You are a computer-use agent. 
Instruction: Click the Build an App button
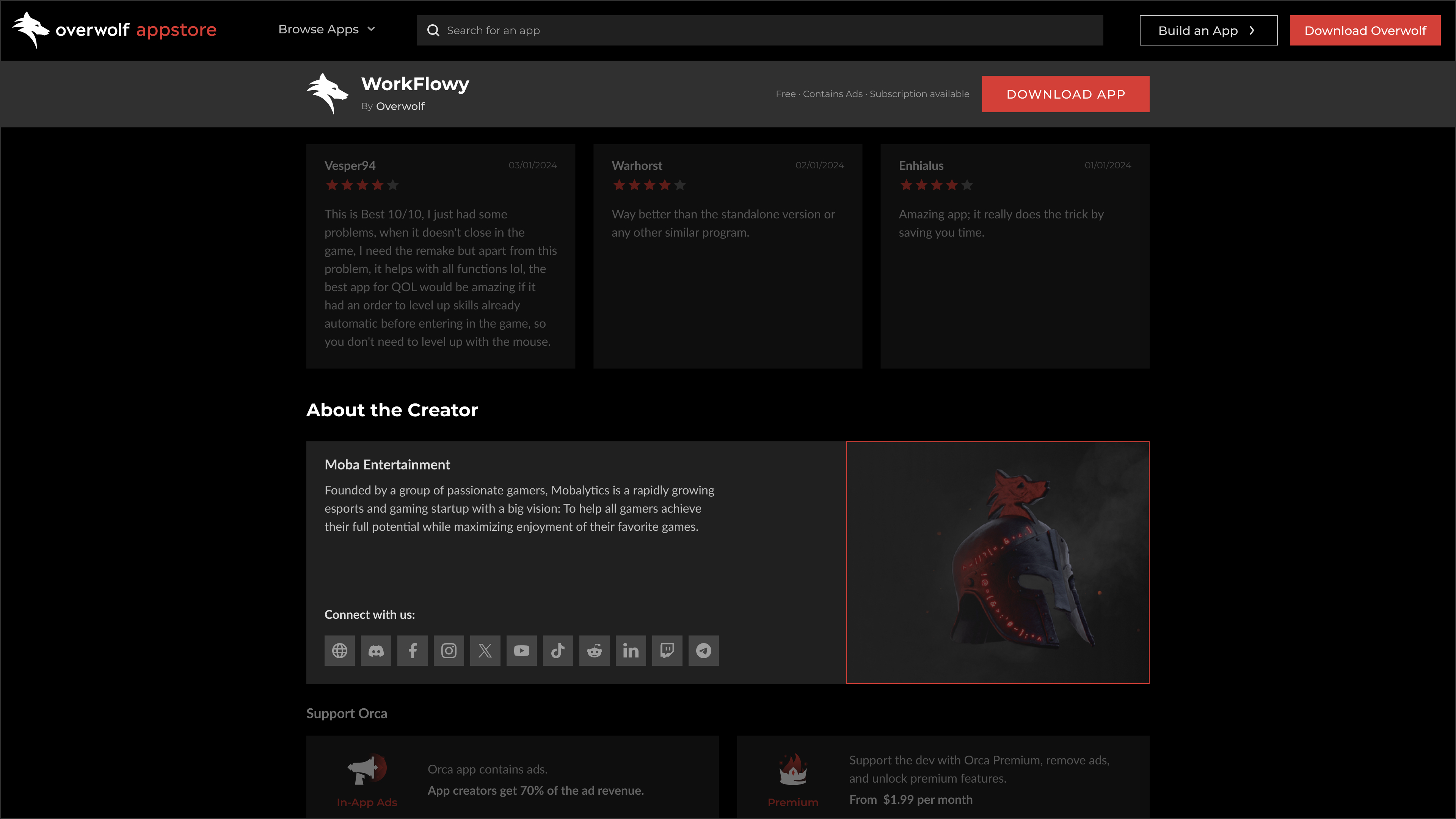click(1208, 30)
